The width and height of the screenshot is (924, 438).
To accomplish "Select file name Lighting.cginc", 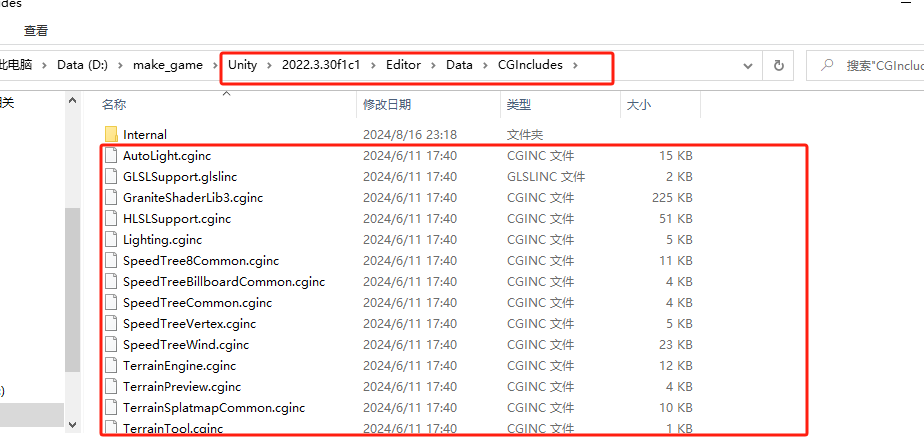I will click(x=163, y=239).
